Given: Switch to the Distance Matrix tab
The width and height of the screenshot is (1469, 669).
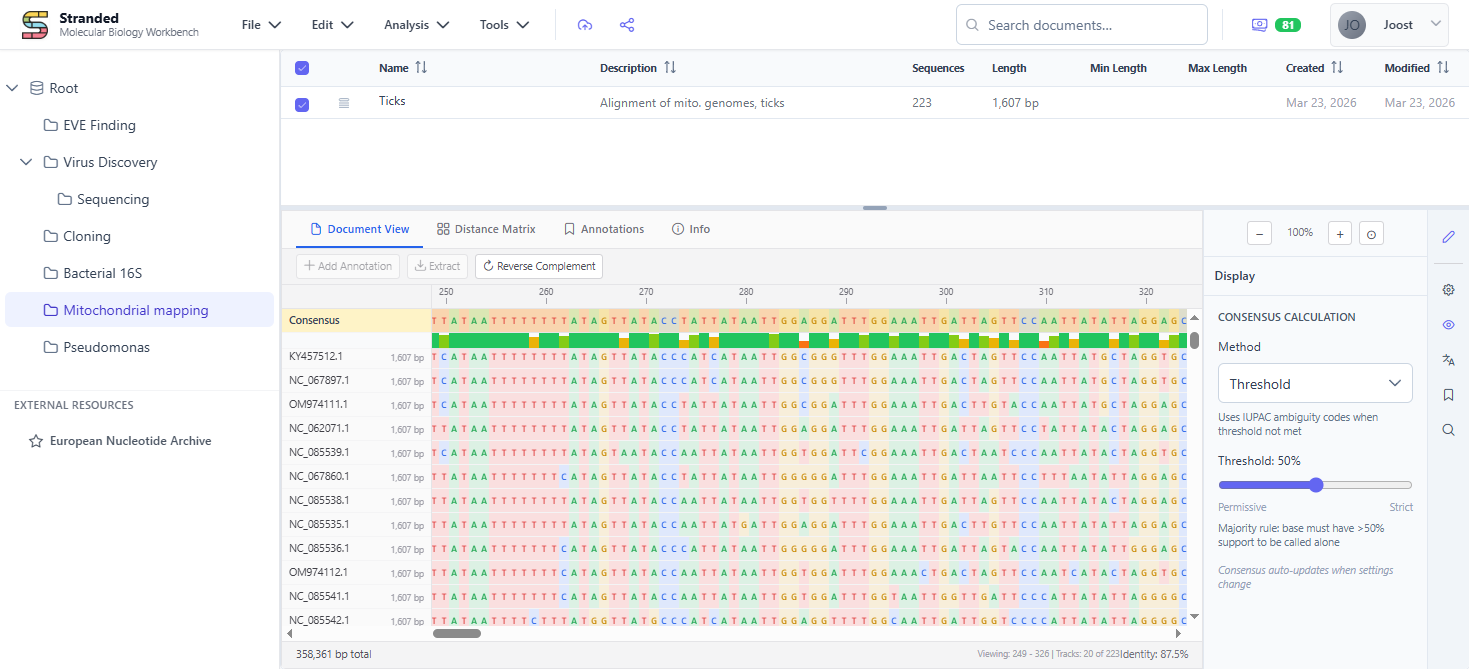Looking at the screenshot, I should pyautogui.click(x=486, y=228).
